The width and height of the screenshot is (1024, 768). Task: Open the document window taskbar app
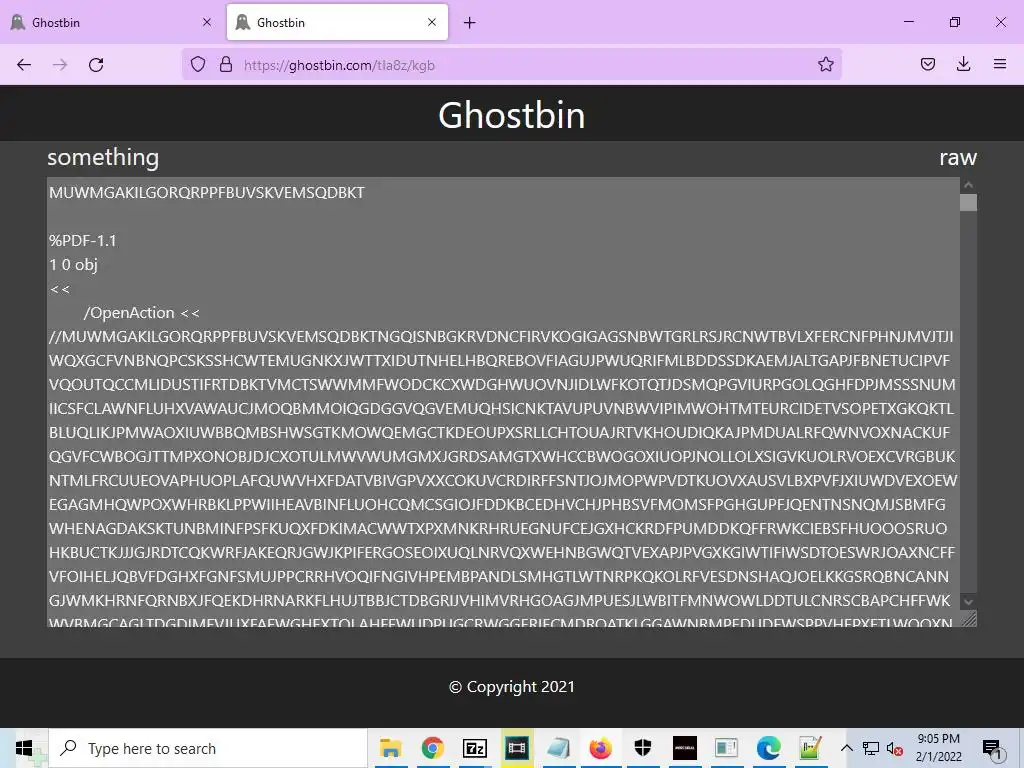[726, 748]
